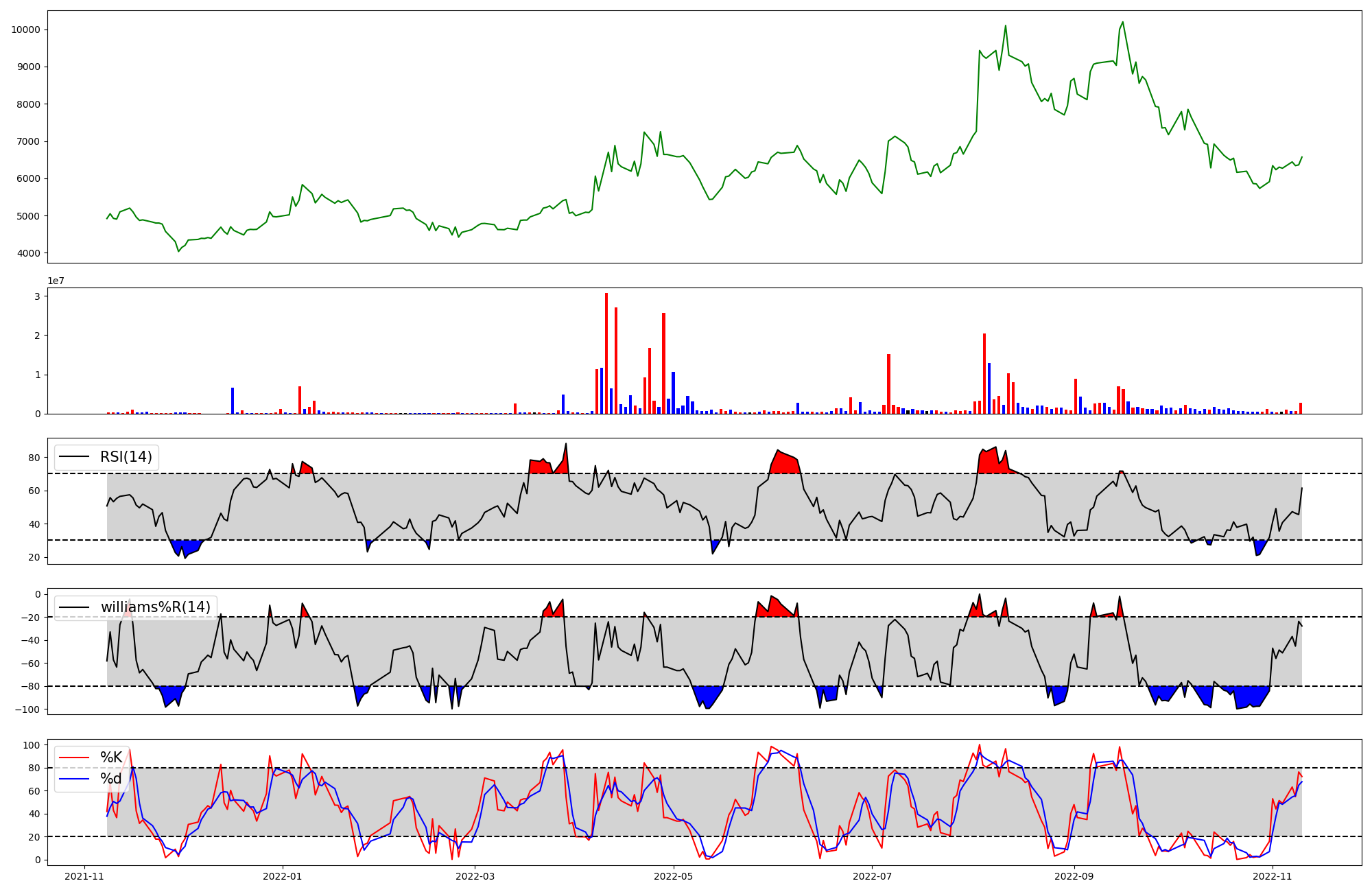Click the red %K legend line sample
This screenshot has width=1372, height=892.
coord(75,758)
